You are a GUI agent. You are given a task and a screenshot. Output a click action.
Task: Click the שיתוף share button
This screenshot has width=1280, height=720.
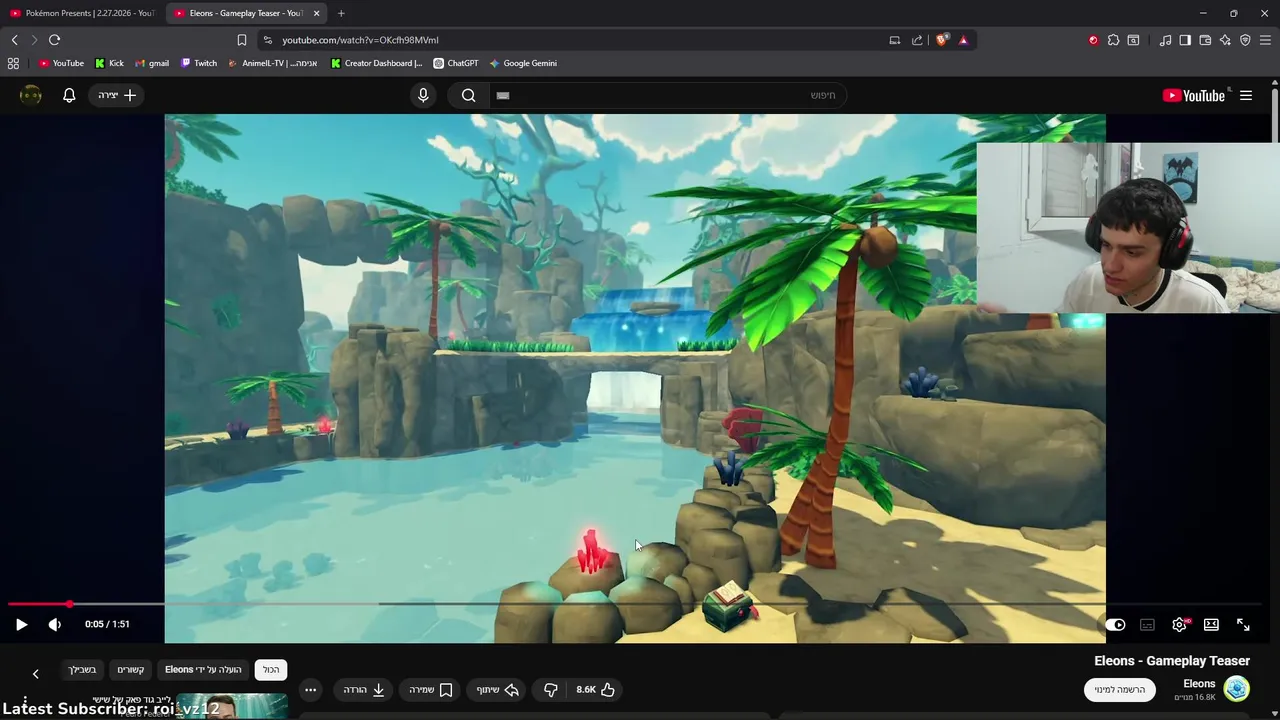pyautogui.click(x=497, y=689)
